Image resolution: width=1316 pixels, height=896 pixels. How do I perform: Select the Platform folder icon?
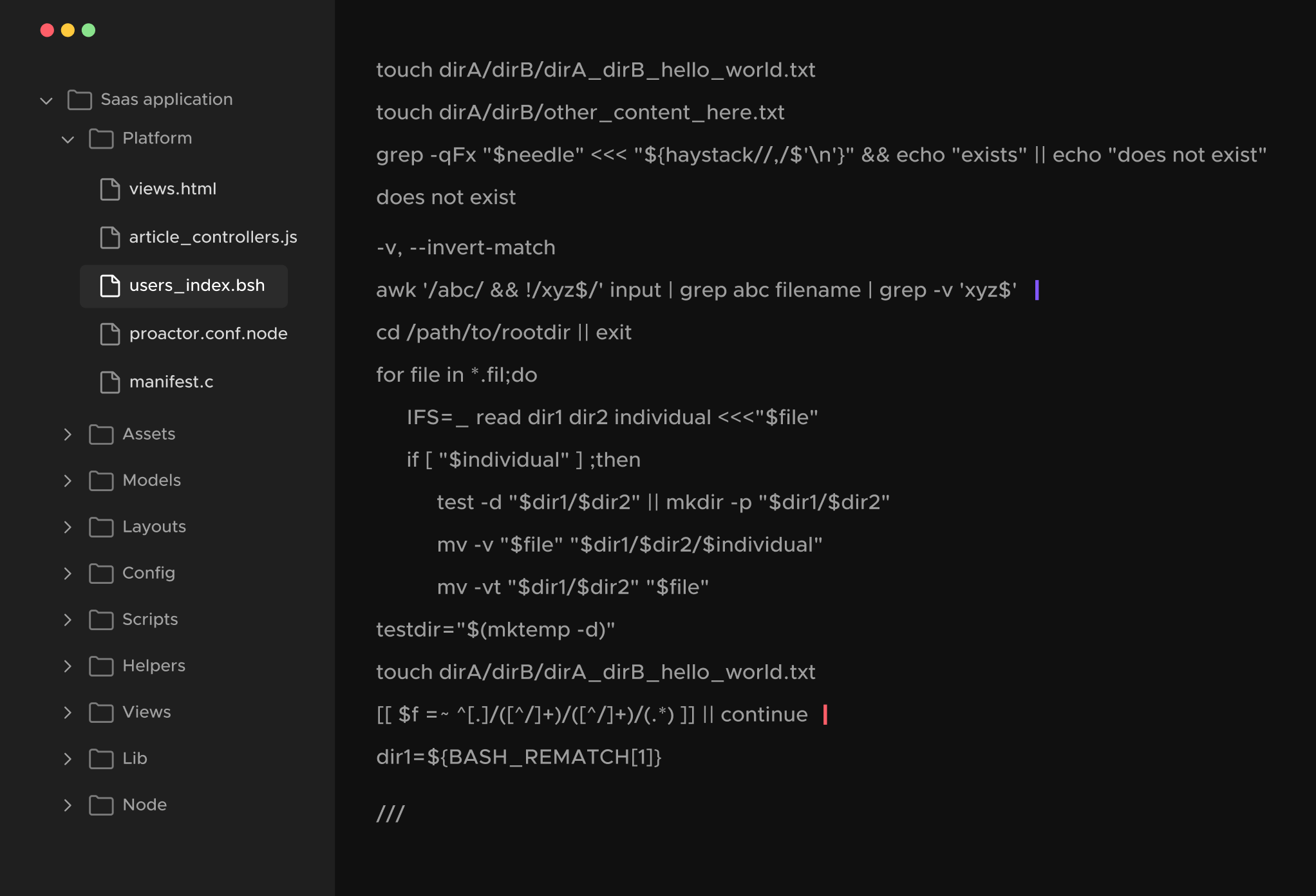(x=101, y=138)
